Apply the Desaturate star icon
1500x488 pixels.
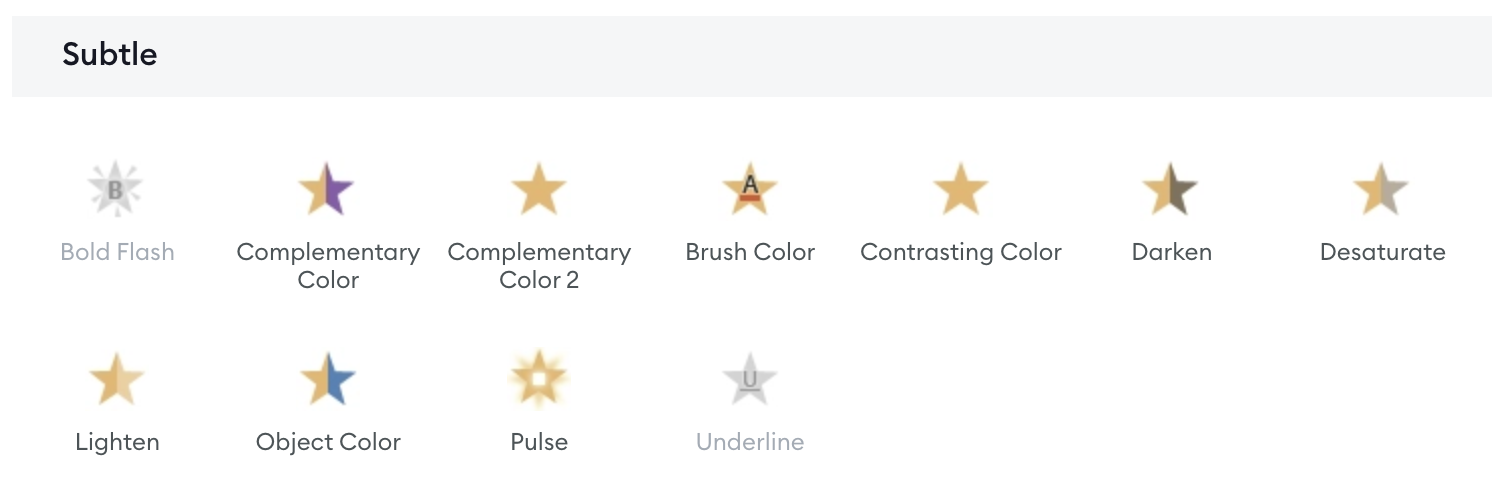point(1382,189)
